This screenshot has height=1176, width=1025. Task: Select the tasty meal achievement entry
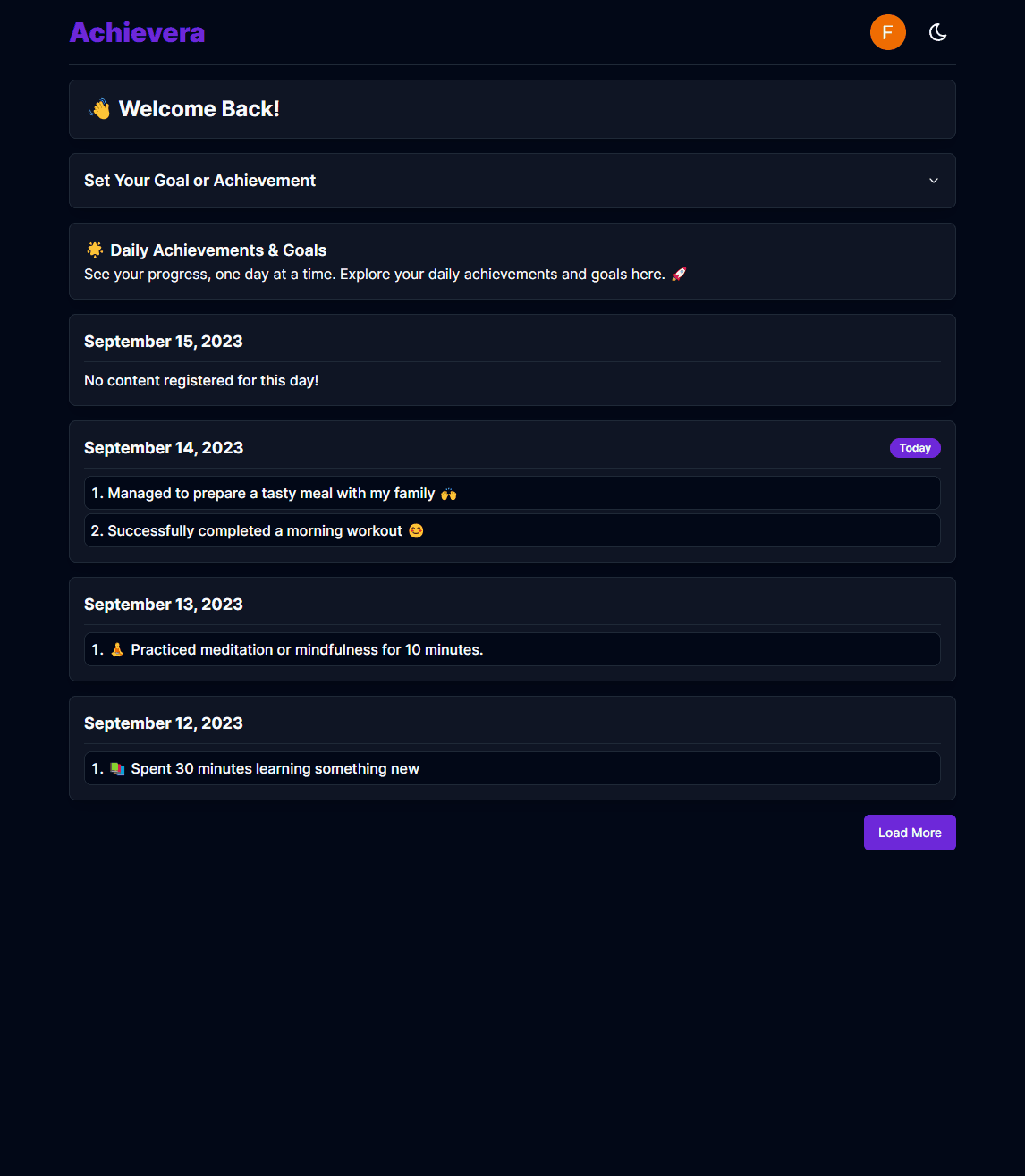[512, 493]
